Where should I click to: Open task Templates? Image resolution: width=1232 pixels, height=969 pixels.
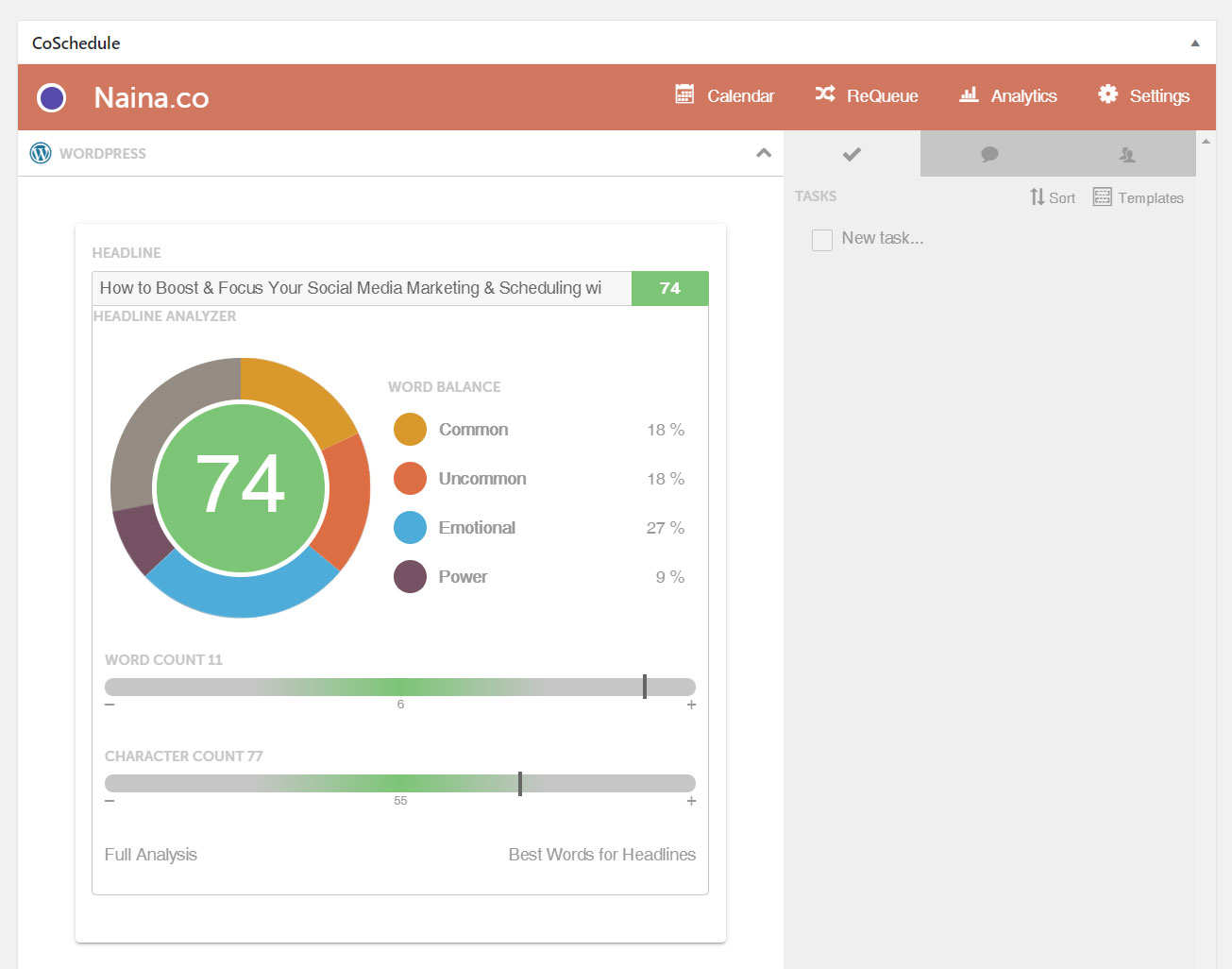coord(1138,197)
